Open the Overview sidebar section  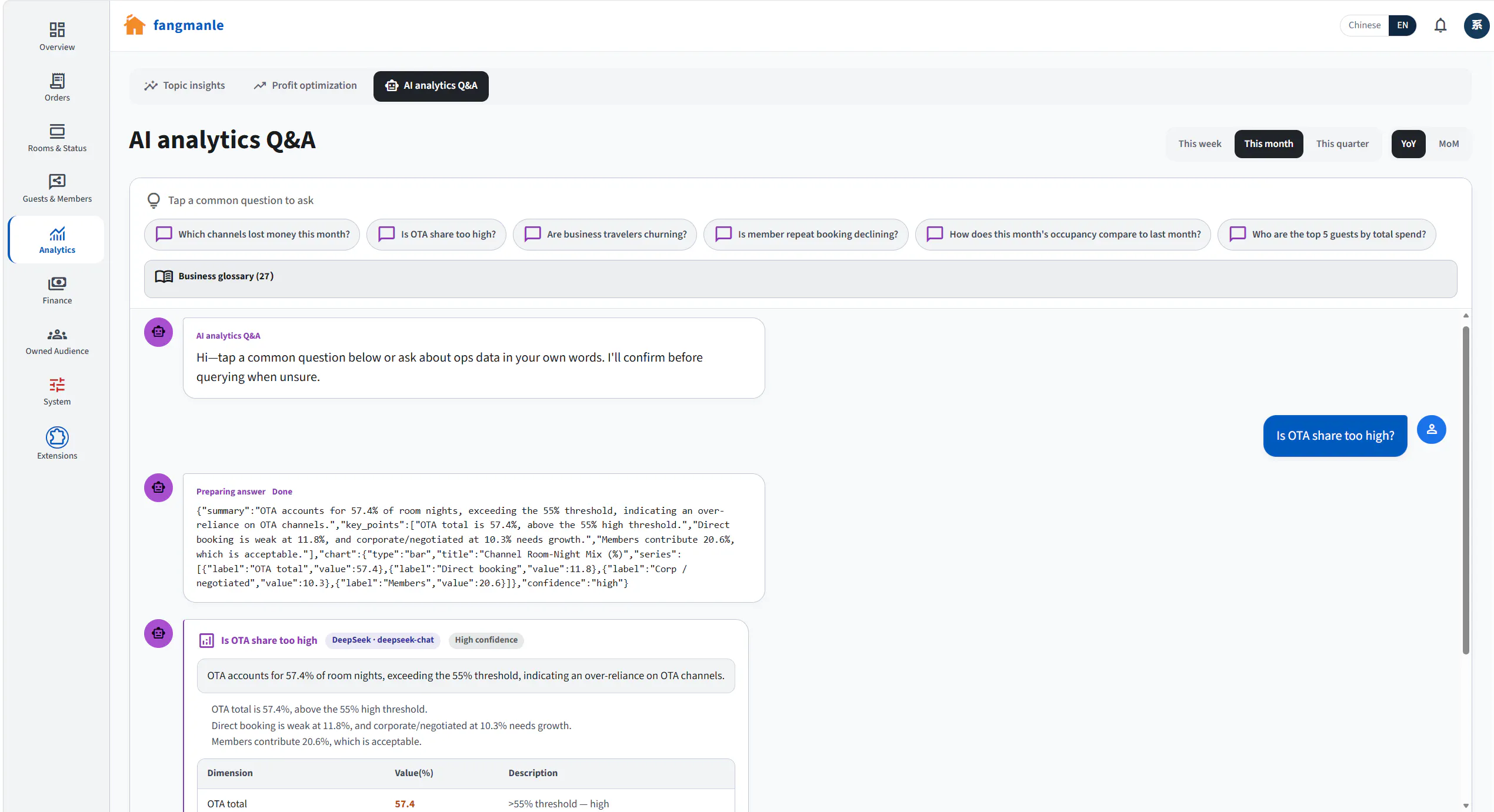[x=57, y=36]
